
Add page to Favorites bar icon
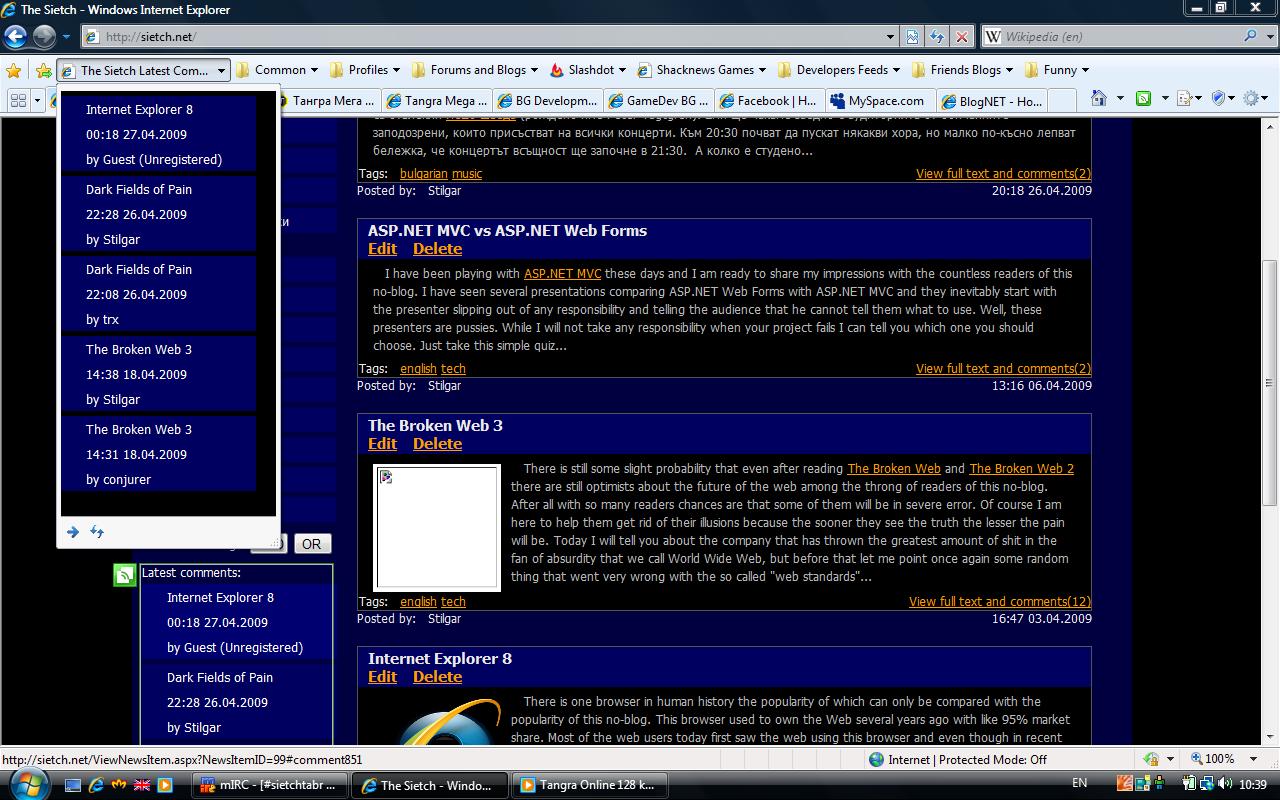pos(43,70)
